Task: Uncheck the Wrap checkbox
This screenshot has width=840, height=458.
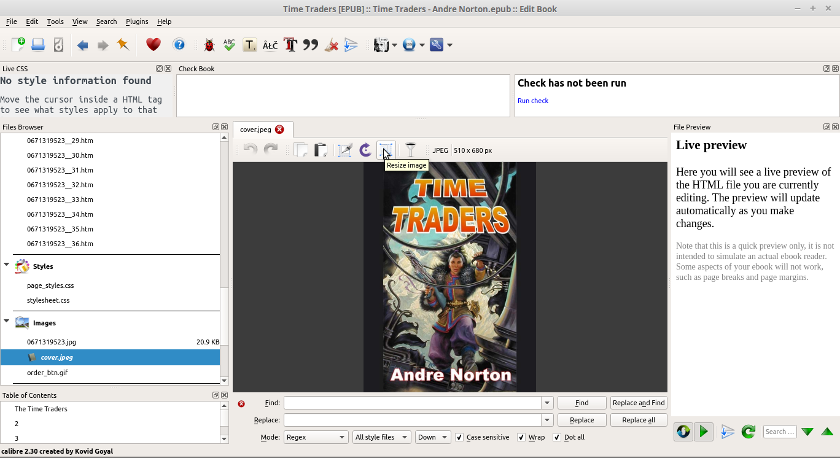Action: pos(522,437)
